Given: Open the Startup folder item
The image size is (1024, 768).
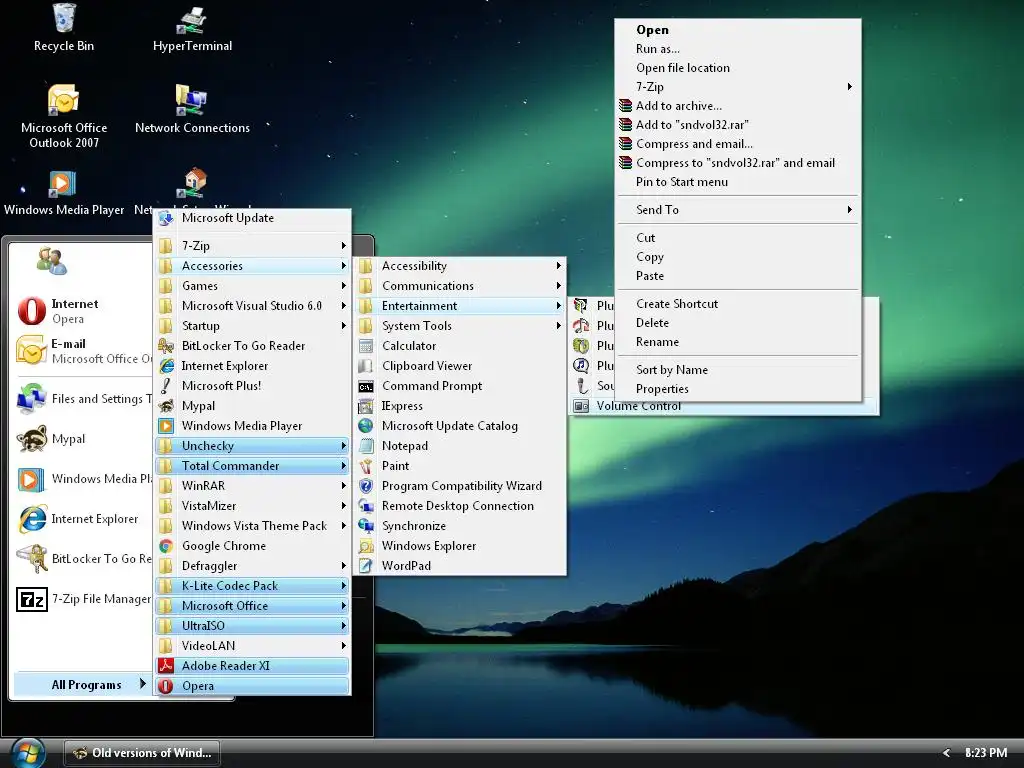Looking at the screenshot, I should point(252,326).
